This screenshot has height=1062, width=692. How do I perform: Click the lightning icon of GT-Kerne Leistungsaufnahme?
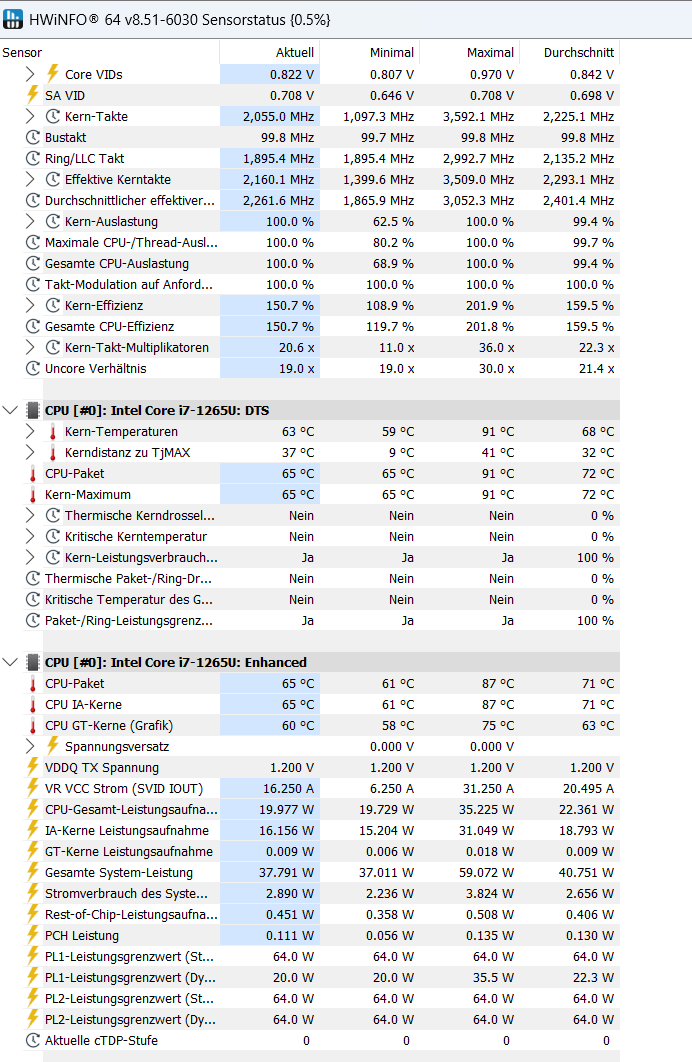pyautogui.click(x=33, y=851)
